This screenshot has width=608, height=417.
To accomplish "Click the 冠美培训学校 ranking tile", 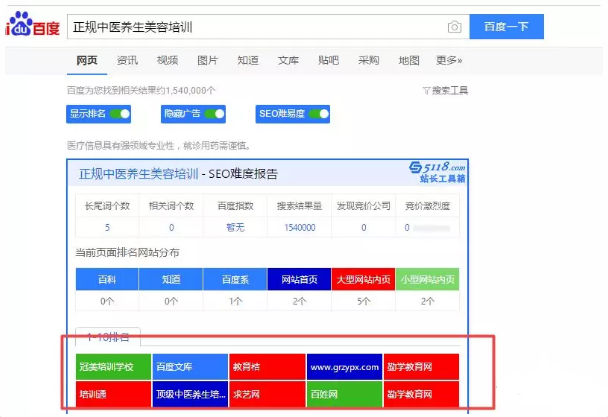I will (113, 367).
